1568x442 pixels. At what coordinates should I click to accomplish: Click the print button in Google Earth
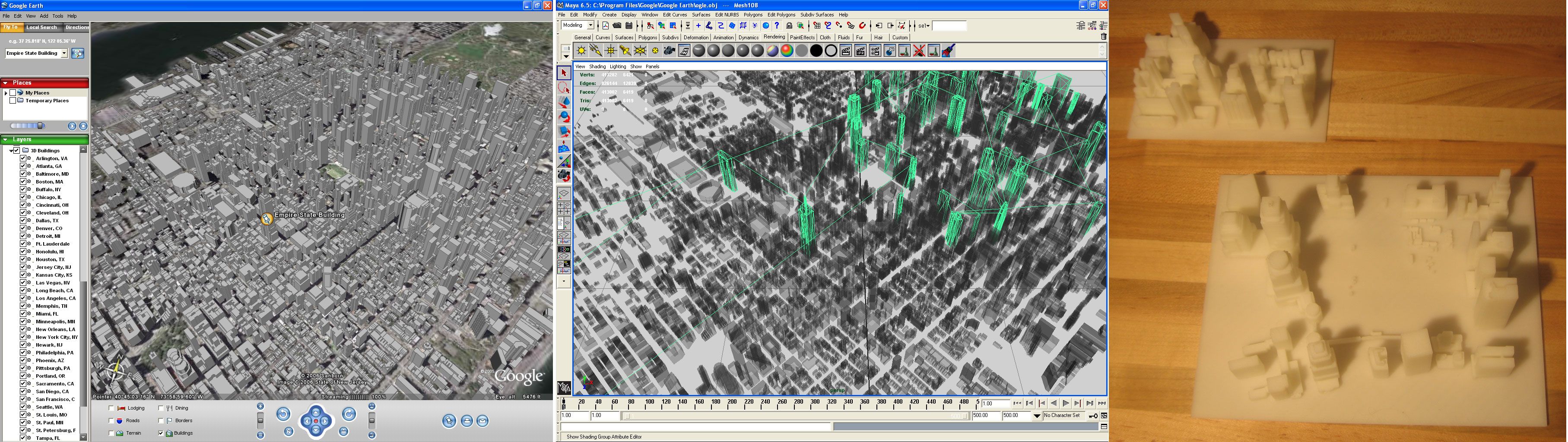click(466, 421)
